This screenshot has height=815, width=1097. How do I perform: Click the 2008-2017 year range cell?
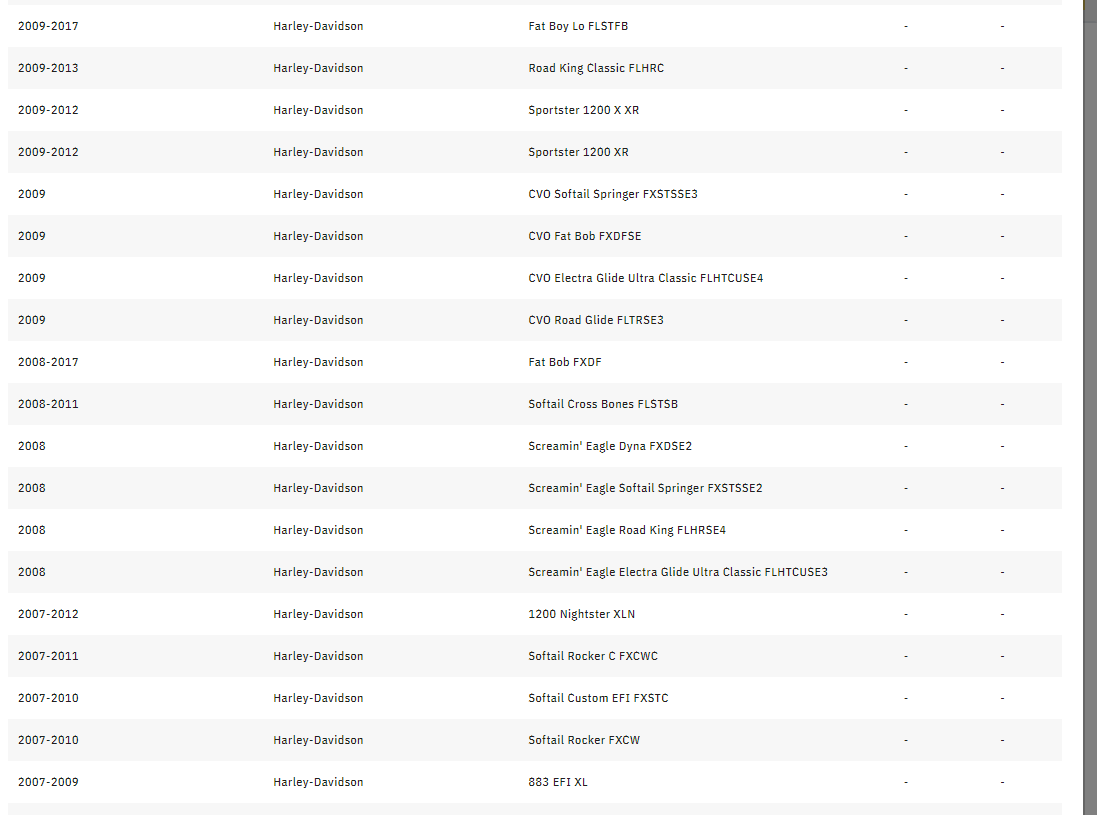[x=48, y=362]
